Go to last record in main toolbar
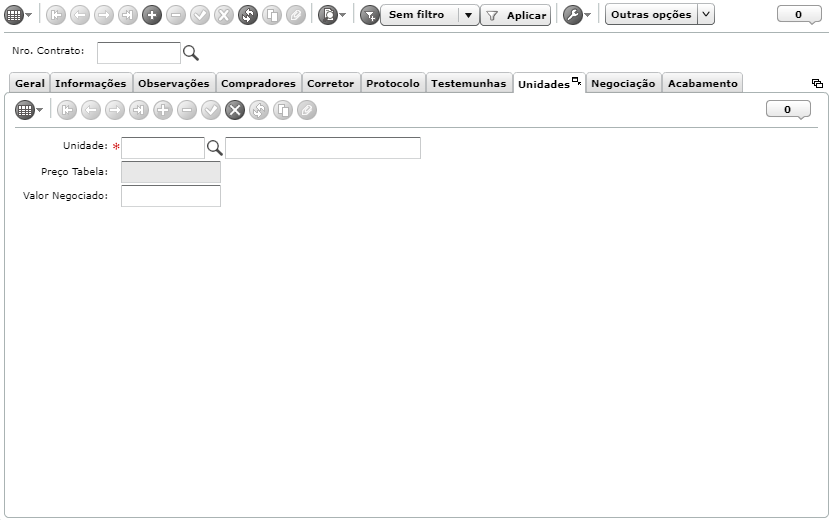This screenshot has height=520, width=831. (x=128, y=15)
